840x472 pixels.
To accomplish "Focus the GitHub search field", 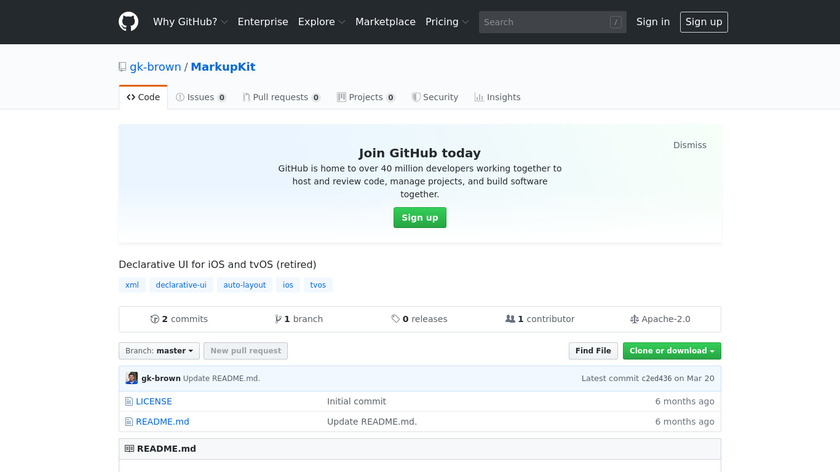I will click(x=545, y=22).
